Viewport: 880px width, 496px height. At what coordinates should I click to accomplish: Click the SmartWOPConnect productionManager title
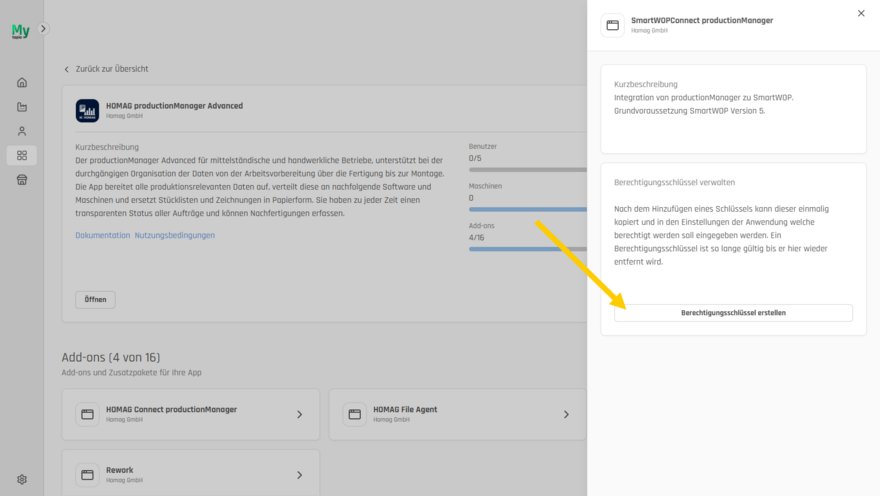[x=702, y=20]
